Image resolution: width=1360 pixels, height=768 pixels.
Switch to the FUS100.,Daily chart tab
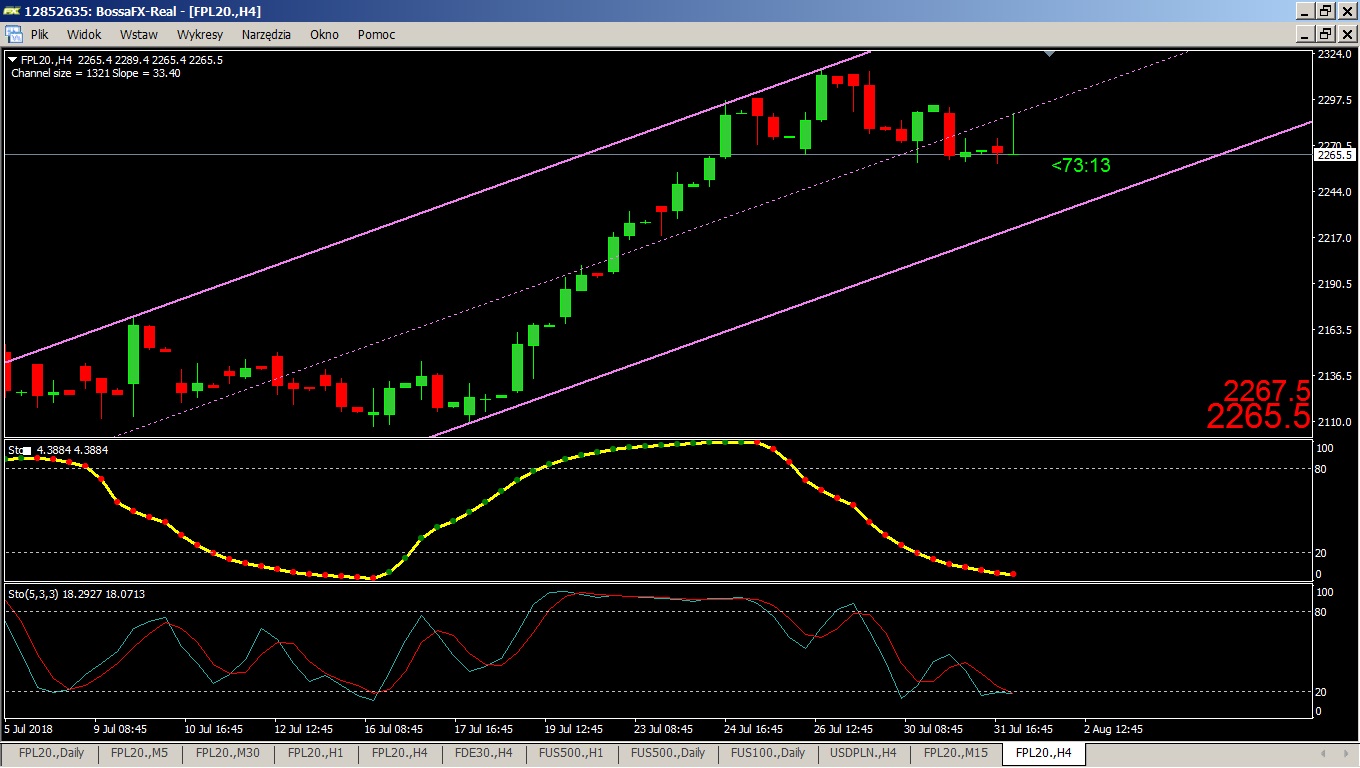pos(767,753)
